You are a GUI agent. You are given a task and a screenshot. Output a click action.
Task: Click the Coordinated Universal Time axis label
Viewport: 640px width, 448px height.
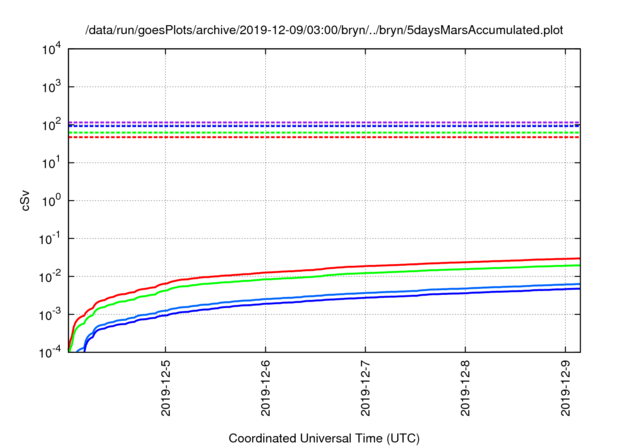click(x=324, y=438)
